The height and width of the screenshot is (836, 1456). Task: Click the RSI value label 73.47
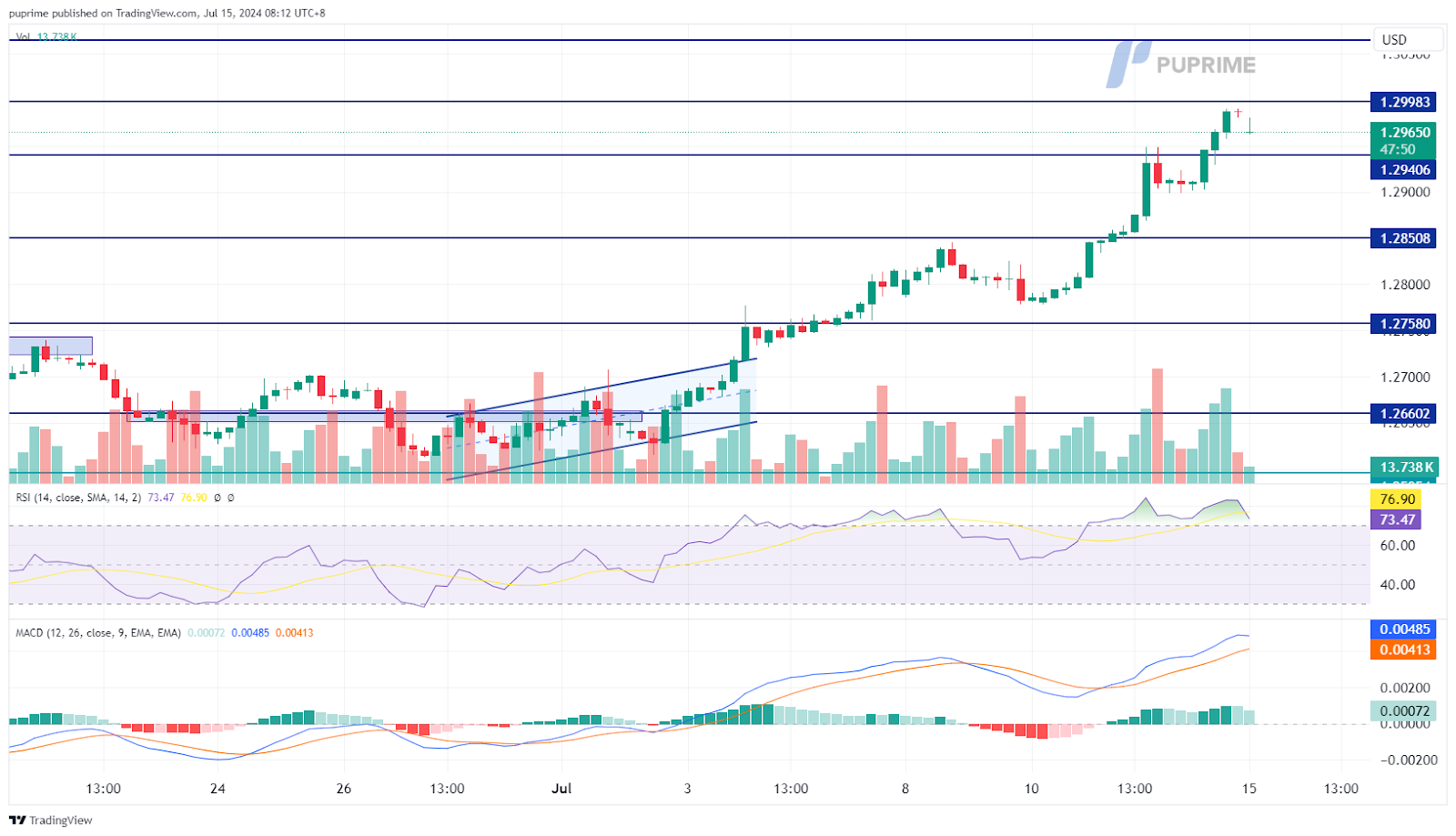[1397, 519]
